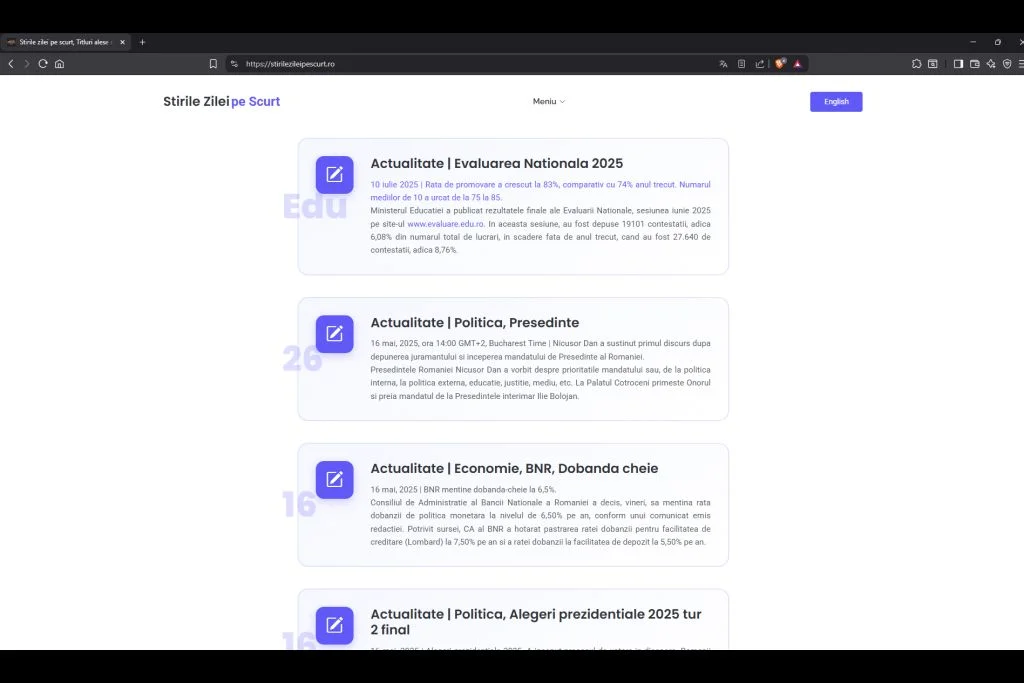Bookmark this page
The width and height of the screenshot is (1024, 683).
point(213,64)
